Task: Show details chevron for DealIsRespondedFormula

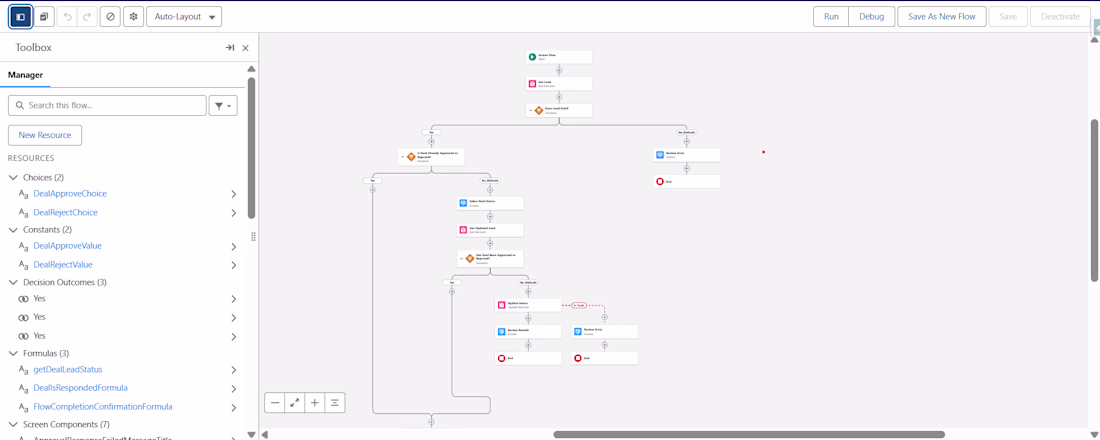Action: pyautogui.click(x=234, y=389)
